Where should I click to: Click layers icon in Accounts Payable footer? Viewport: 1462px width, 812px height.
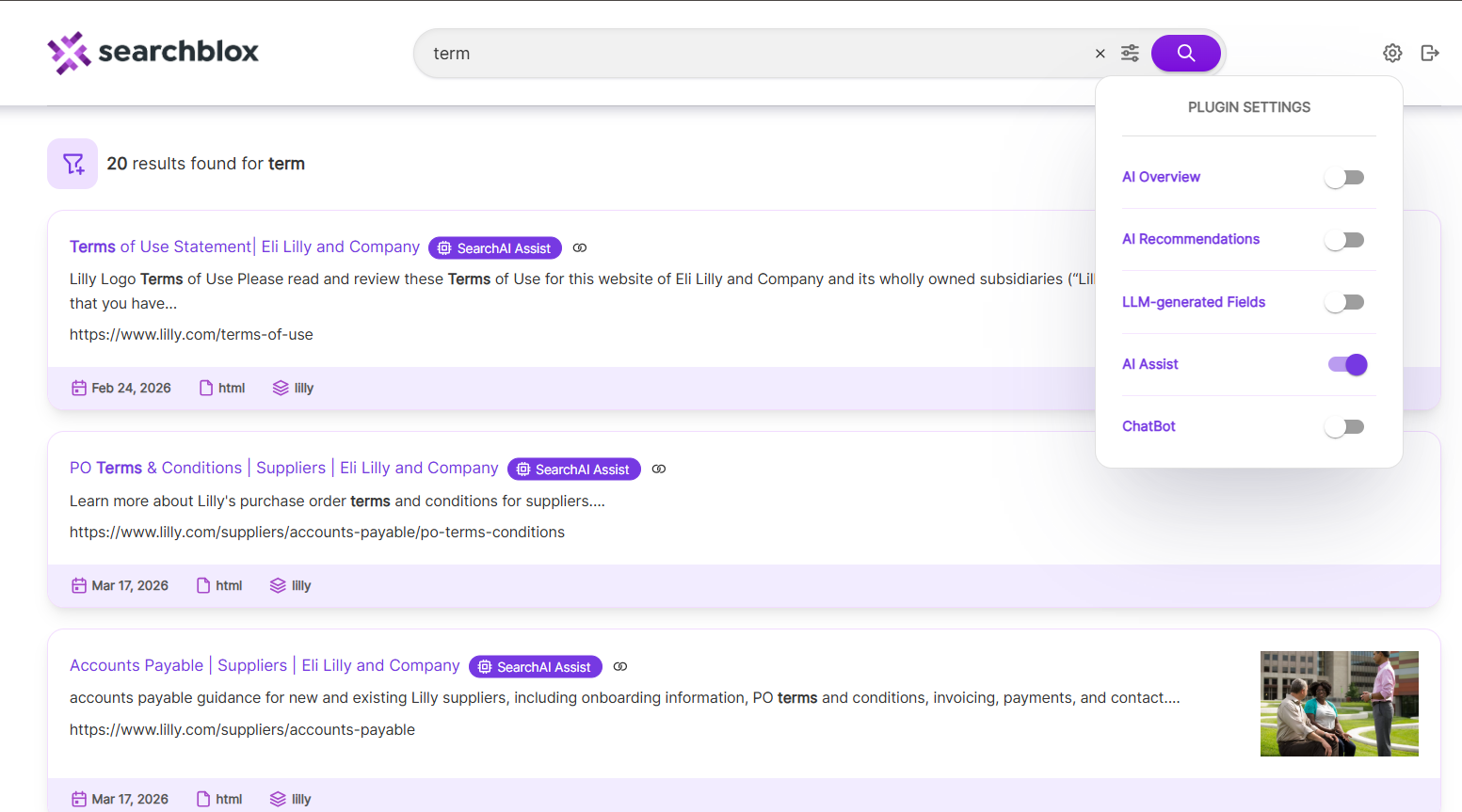point(278,799)
